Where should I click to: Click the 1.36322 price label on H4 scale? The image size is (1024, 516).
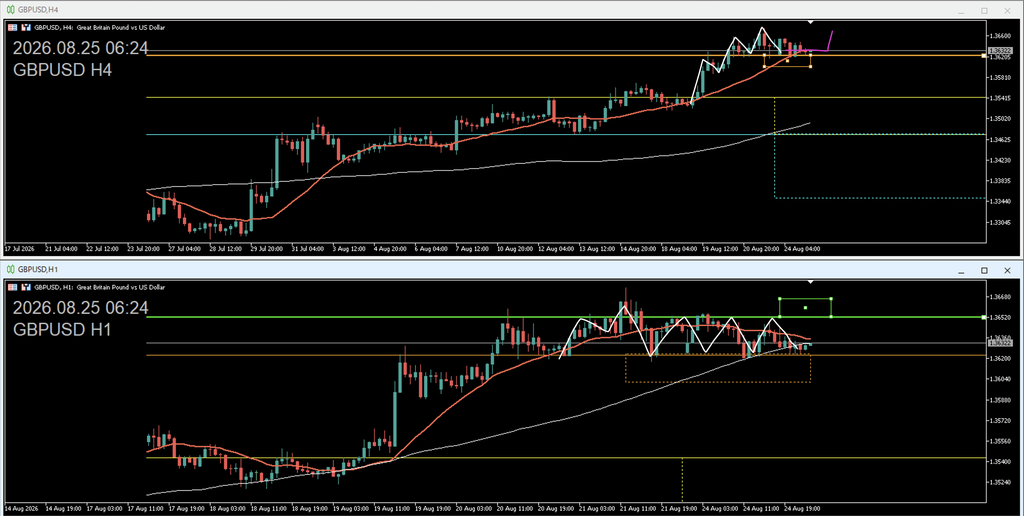[x=1000, y=50]
